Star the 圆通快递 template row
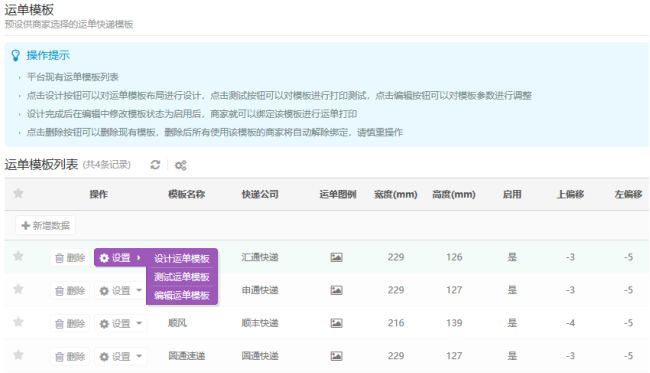This screenshot has height=373, width=650. click(x=18, y=355)
